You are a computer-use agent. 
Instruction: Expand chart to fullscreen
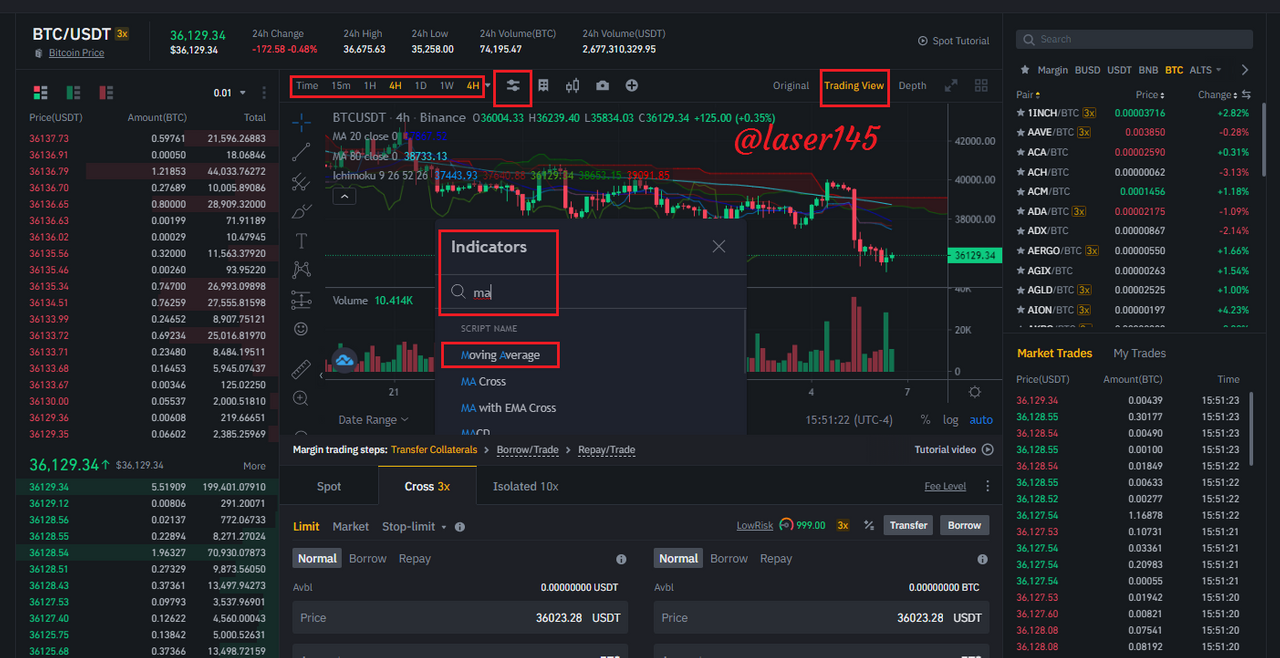[951, 86]
